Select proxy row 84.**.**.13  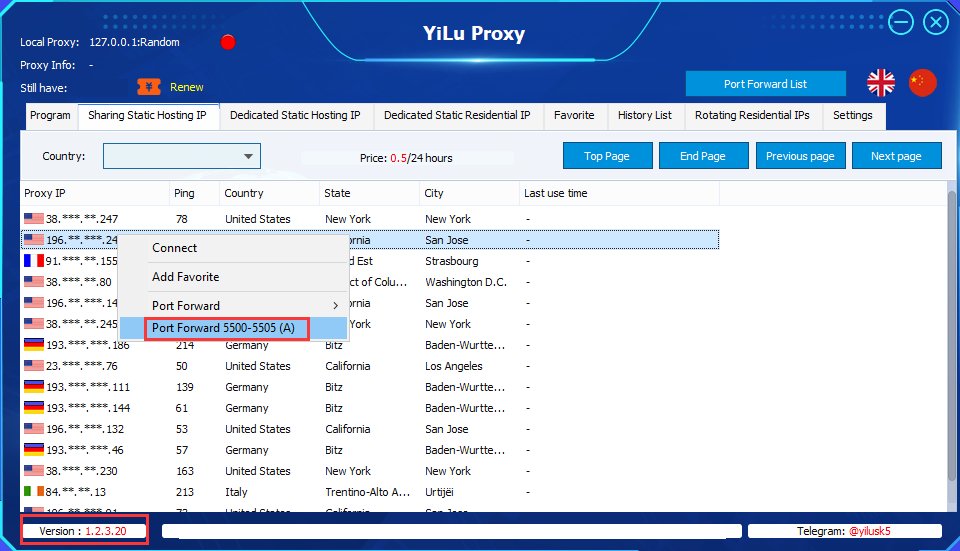tap(370, 492)
